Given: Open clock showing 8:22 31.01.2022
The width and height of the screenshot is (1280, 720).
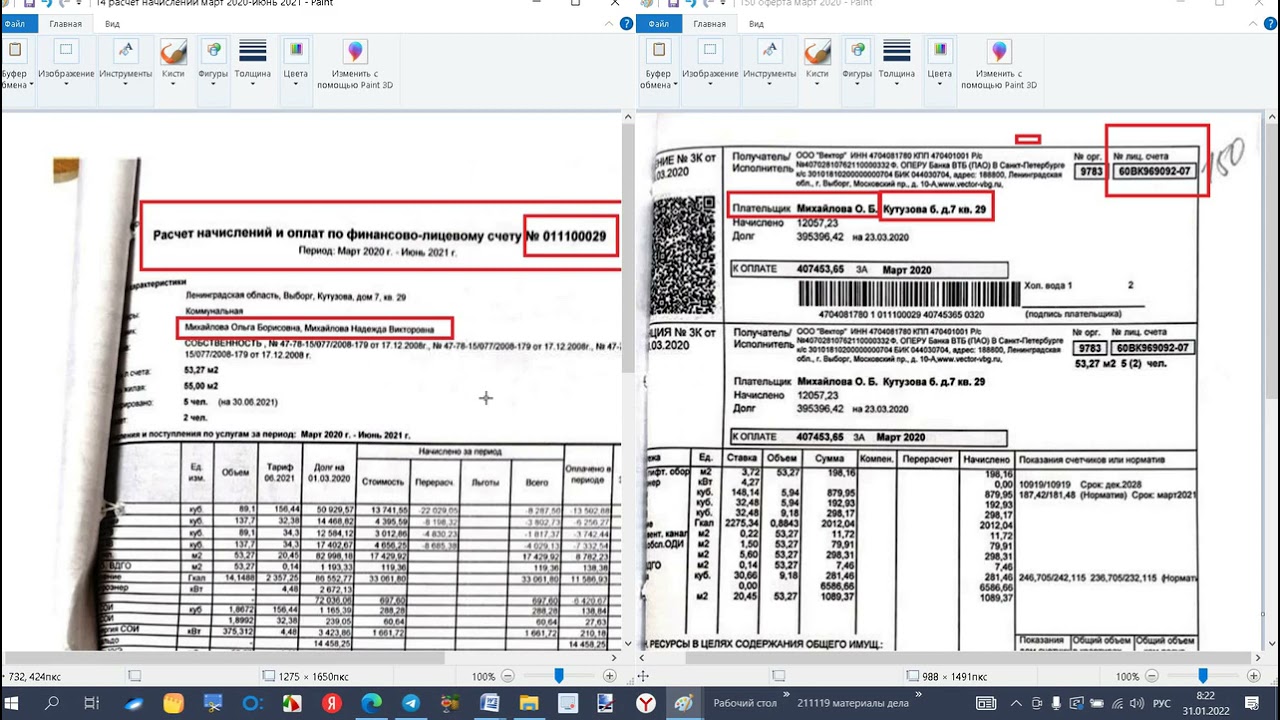Looking at the screenshot, I should tap(1205, 704).
